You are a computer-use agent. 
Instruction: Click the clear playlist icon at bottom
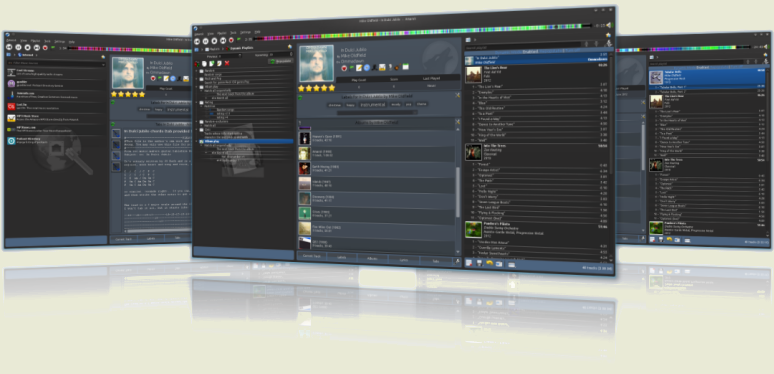(x=469, y=263)
